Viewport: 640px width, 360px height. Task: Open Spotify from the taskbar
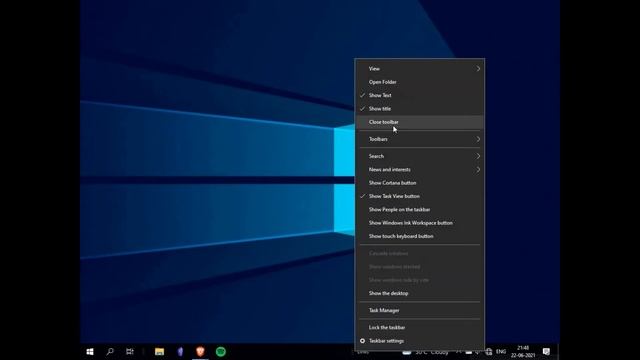point(221,351)
